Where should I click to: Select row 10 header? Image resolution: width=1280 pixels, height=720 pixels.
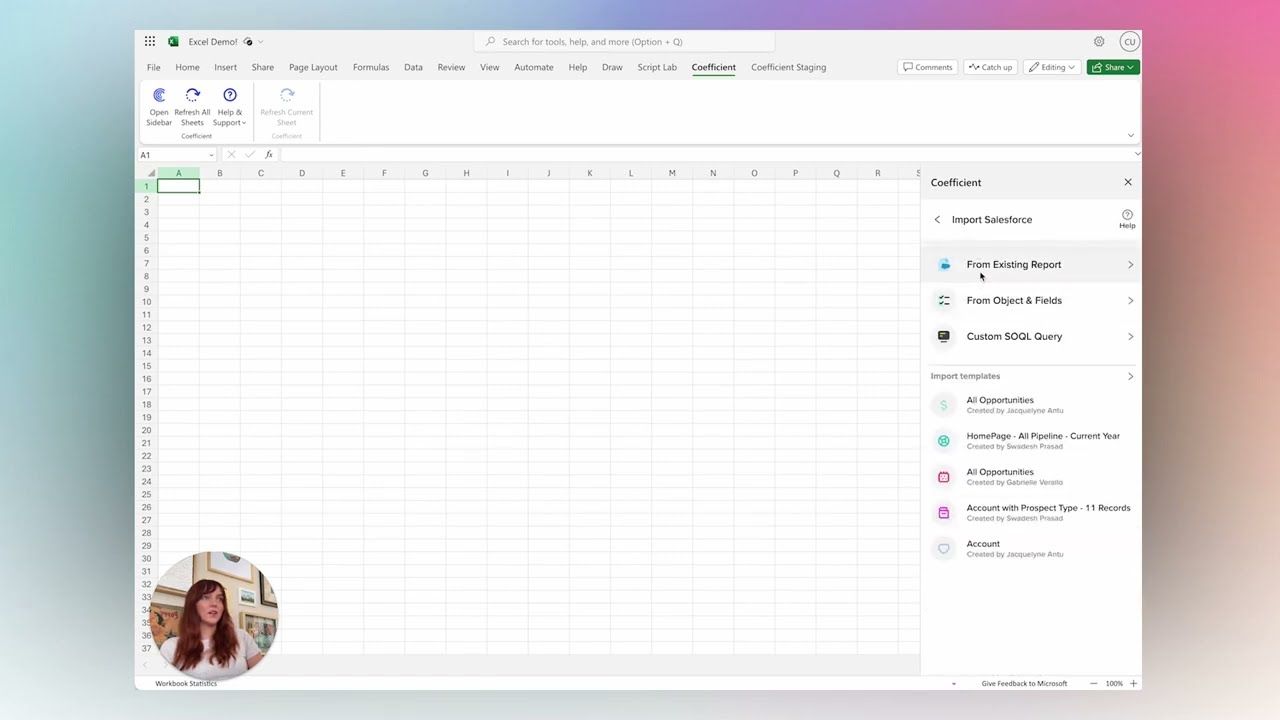pos(147,302)
